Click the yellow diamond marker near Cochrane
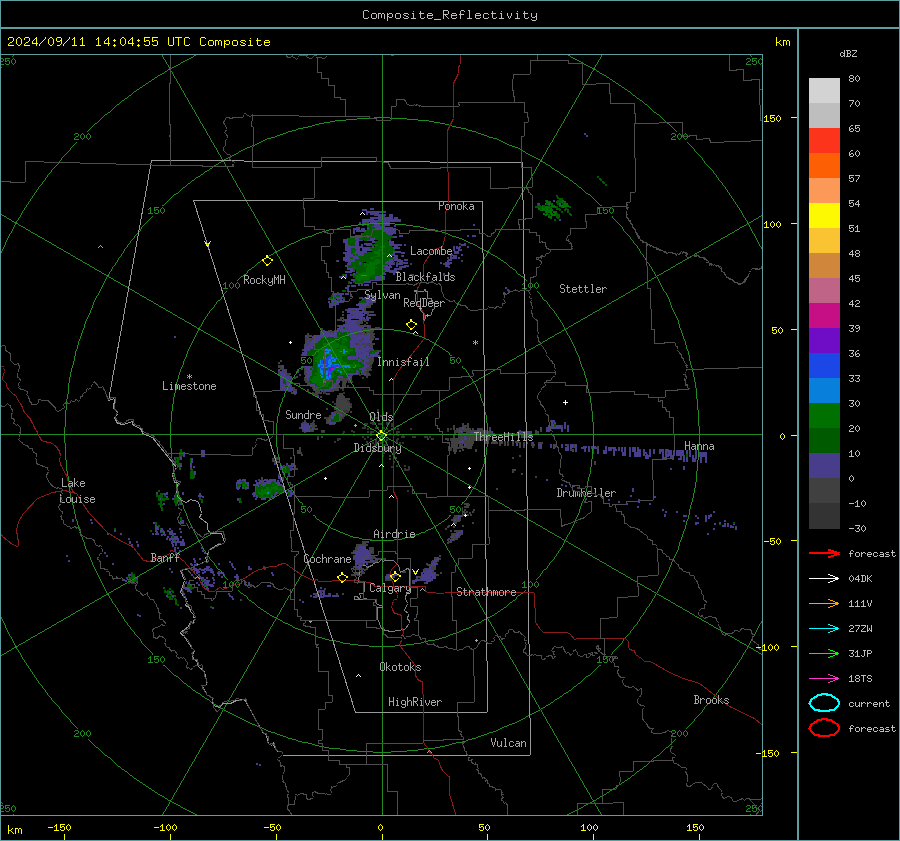900x841 pixels. [x=343, y=577]
